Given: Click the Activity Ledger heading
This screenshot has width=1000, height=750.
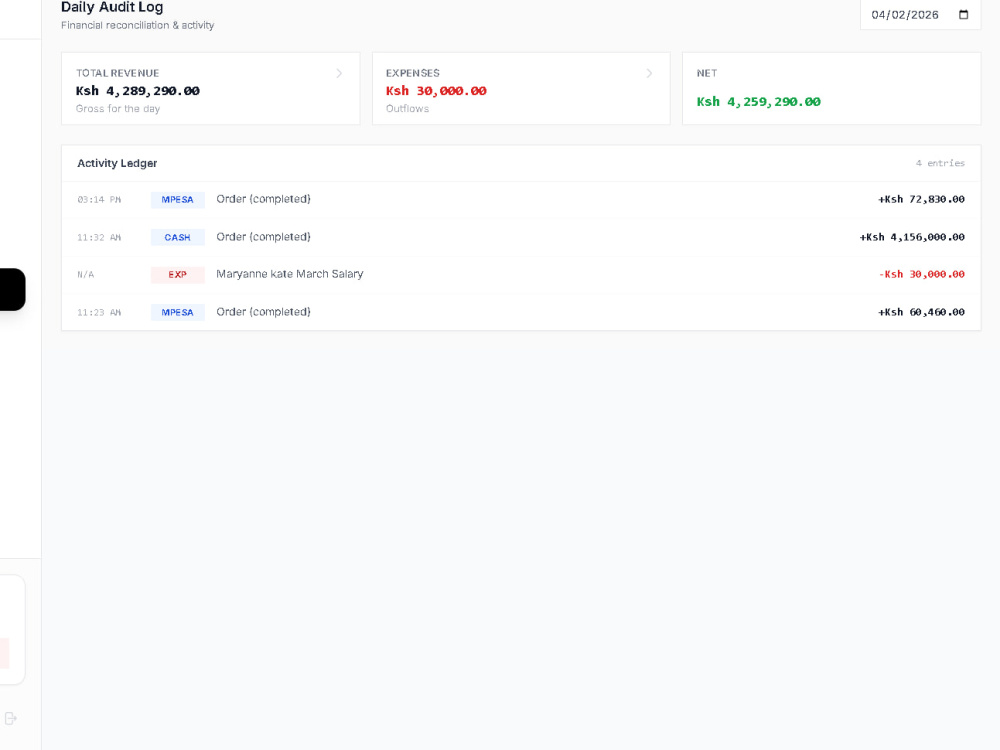Looking at the screenshot, I should pyautogui.click(x=117, y=163).
